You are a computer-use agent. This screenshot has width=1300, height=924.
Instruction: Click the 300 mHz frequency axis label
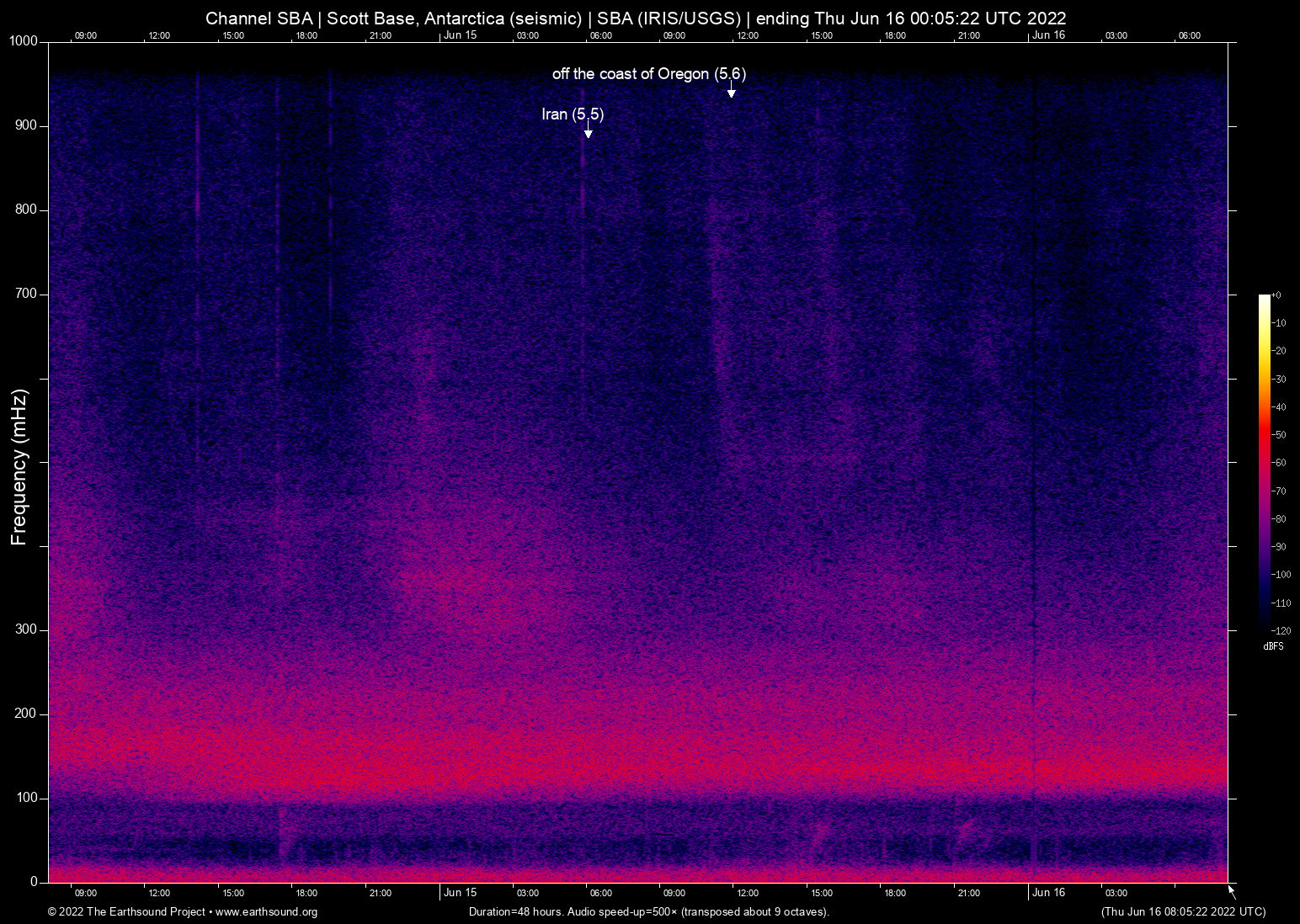26,629
